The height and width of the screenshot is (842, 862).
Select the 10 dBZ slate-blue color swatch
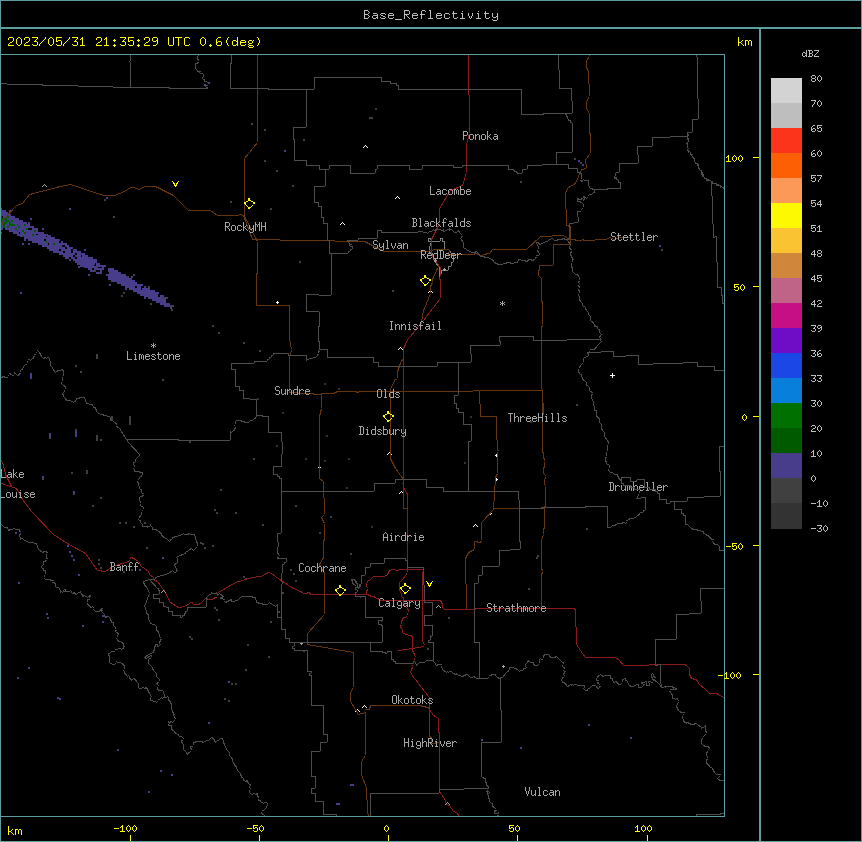point(786,466)
